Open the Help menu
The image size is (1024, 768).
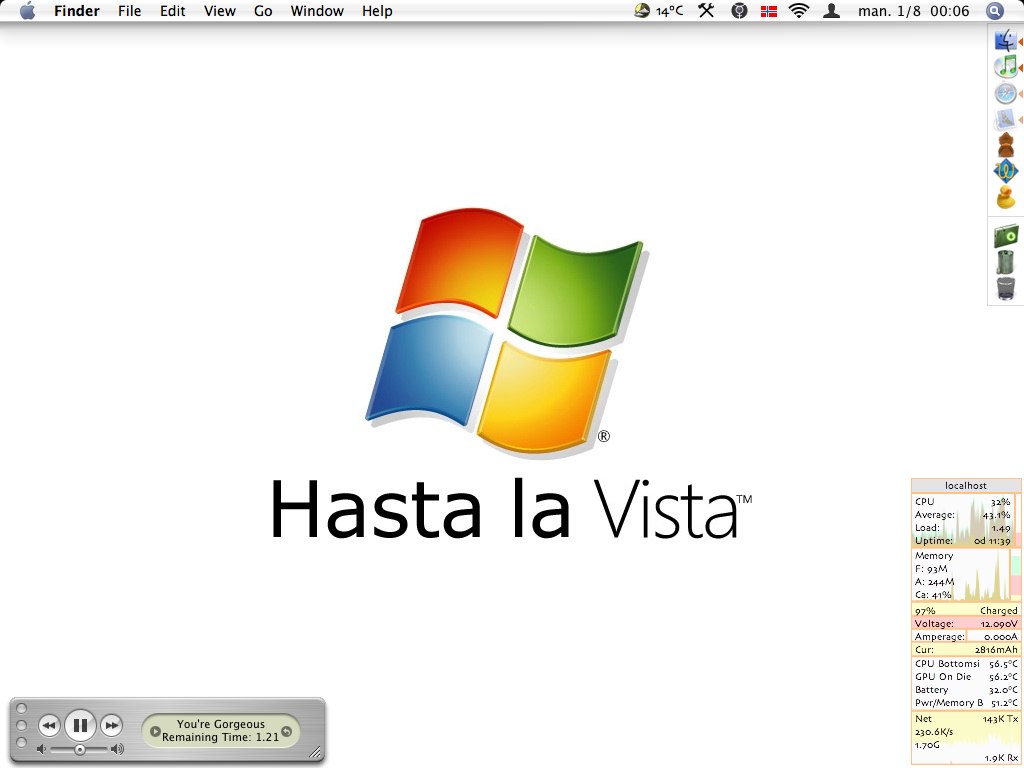[x=377, y=10]
